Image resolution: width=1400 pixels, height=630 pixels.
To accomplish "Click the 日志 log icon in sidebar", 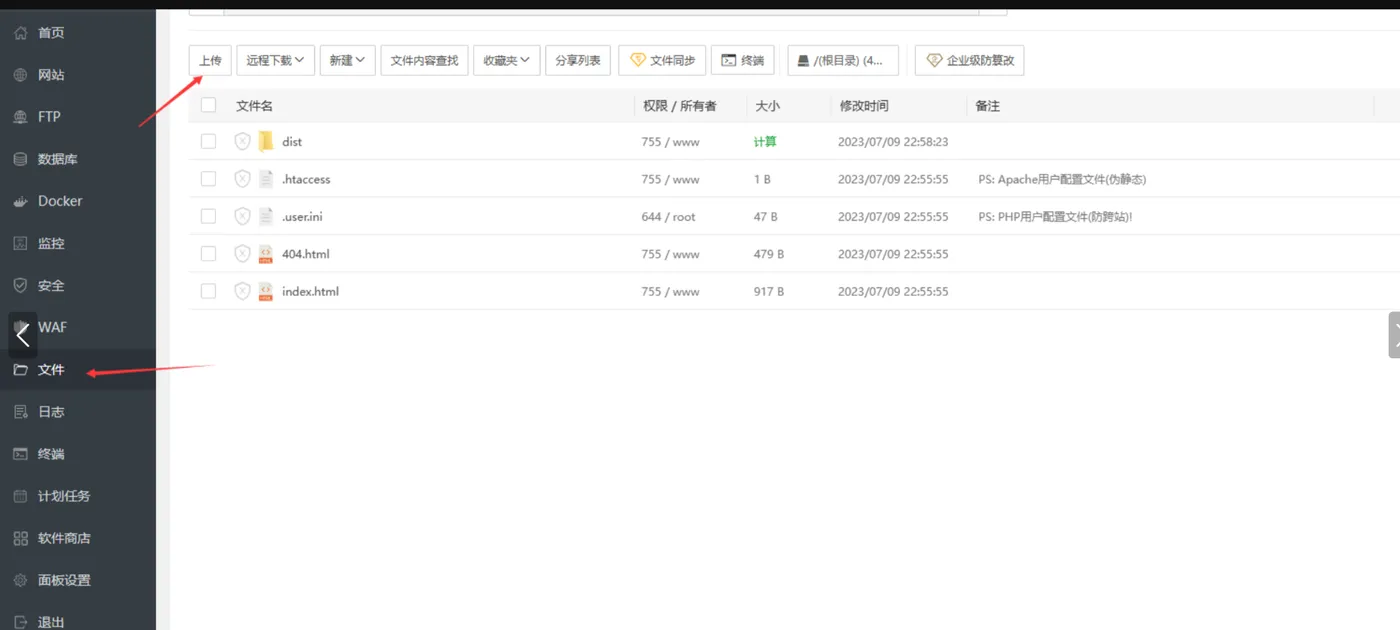I will (x=21, y=412).
